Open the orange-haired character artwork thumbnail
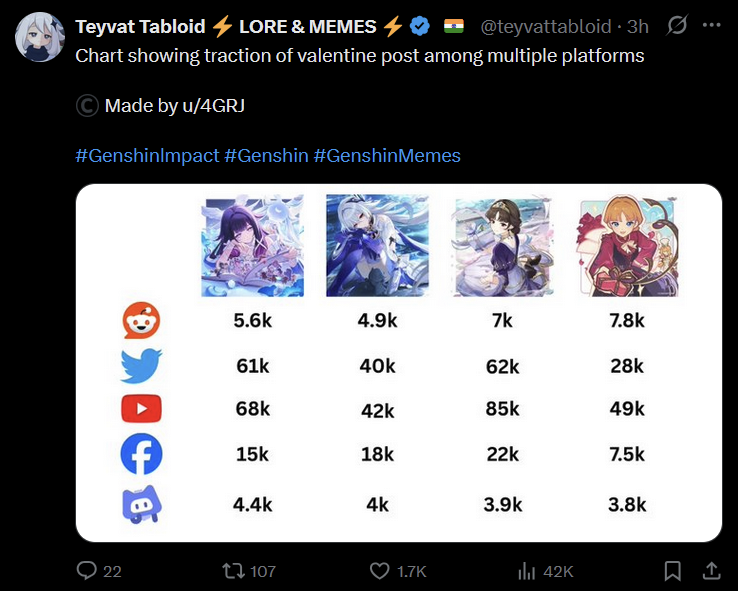The image size is (738, 591). [x=629, y=246]
